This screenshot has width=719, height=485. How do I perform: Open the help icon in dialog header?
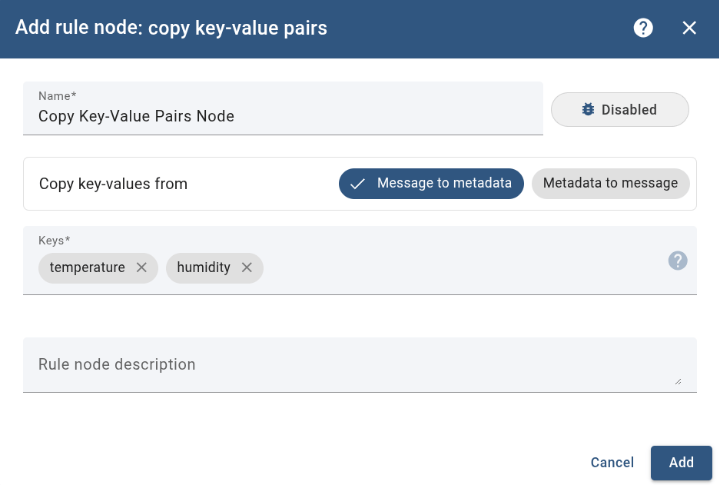[x=643, y=28]
